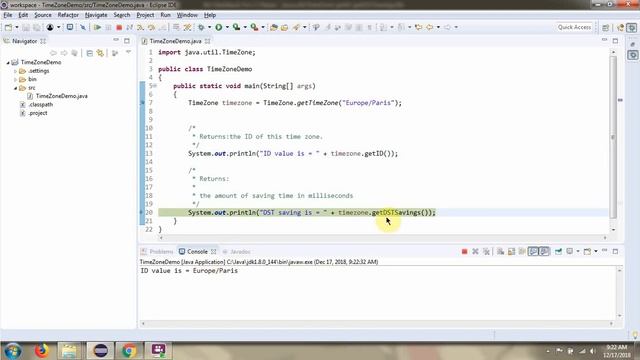
Task: Click the Open Perspective icon
Action: 606,27
